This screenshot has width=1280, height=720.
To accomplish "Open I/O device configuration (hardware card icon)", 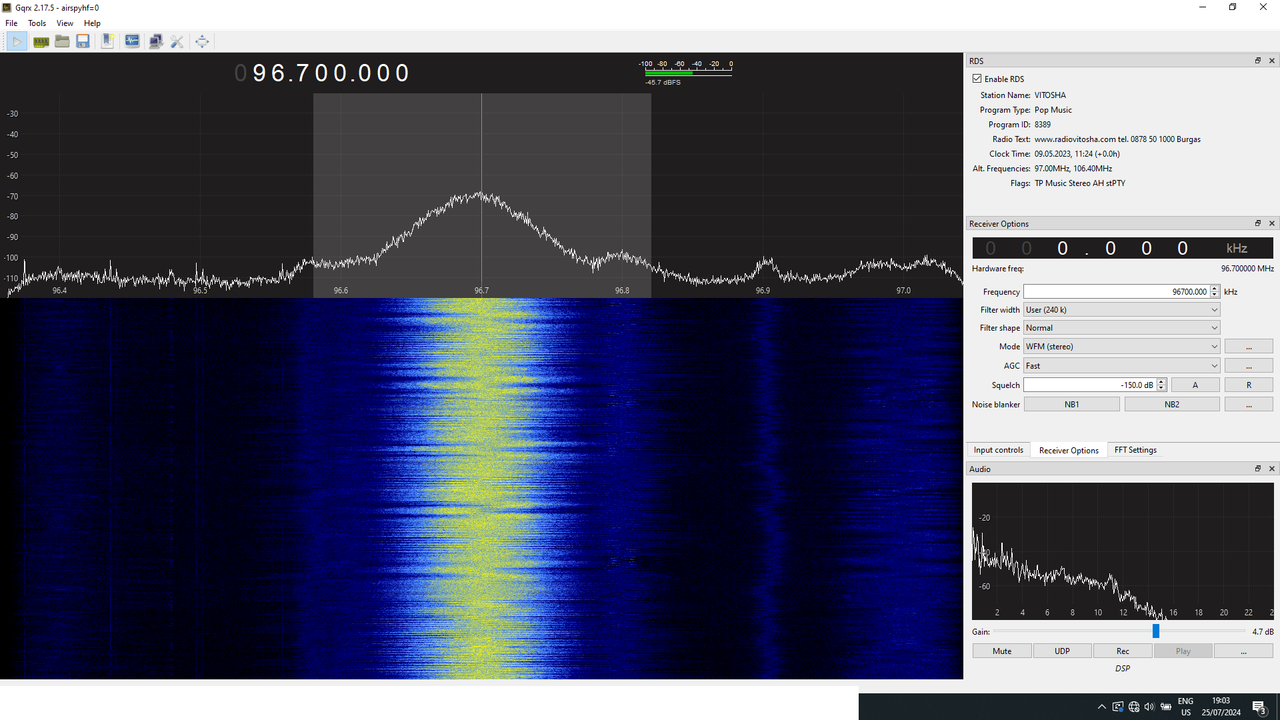I will (41, 41).
